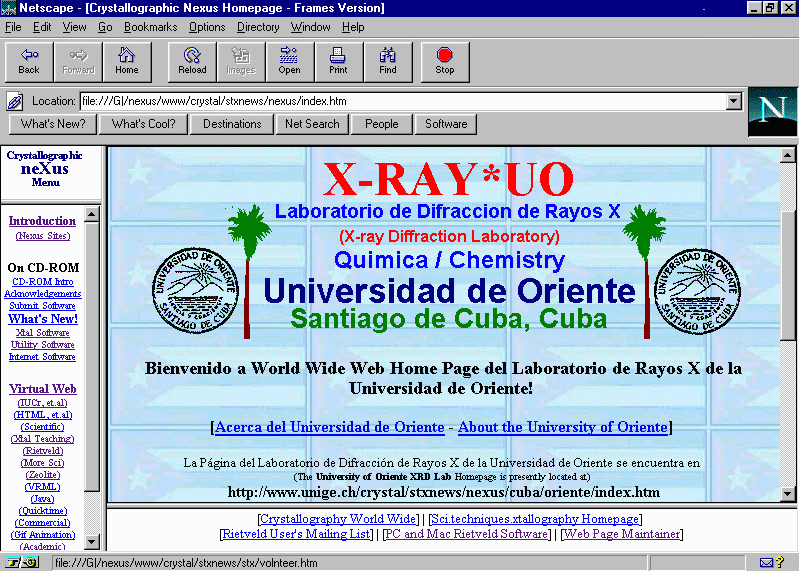Click the right Universidad de Oriente seal
799x571 pixels.
click(x=697, y=291)
